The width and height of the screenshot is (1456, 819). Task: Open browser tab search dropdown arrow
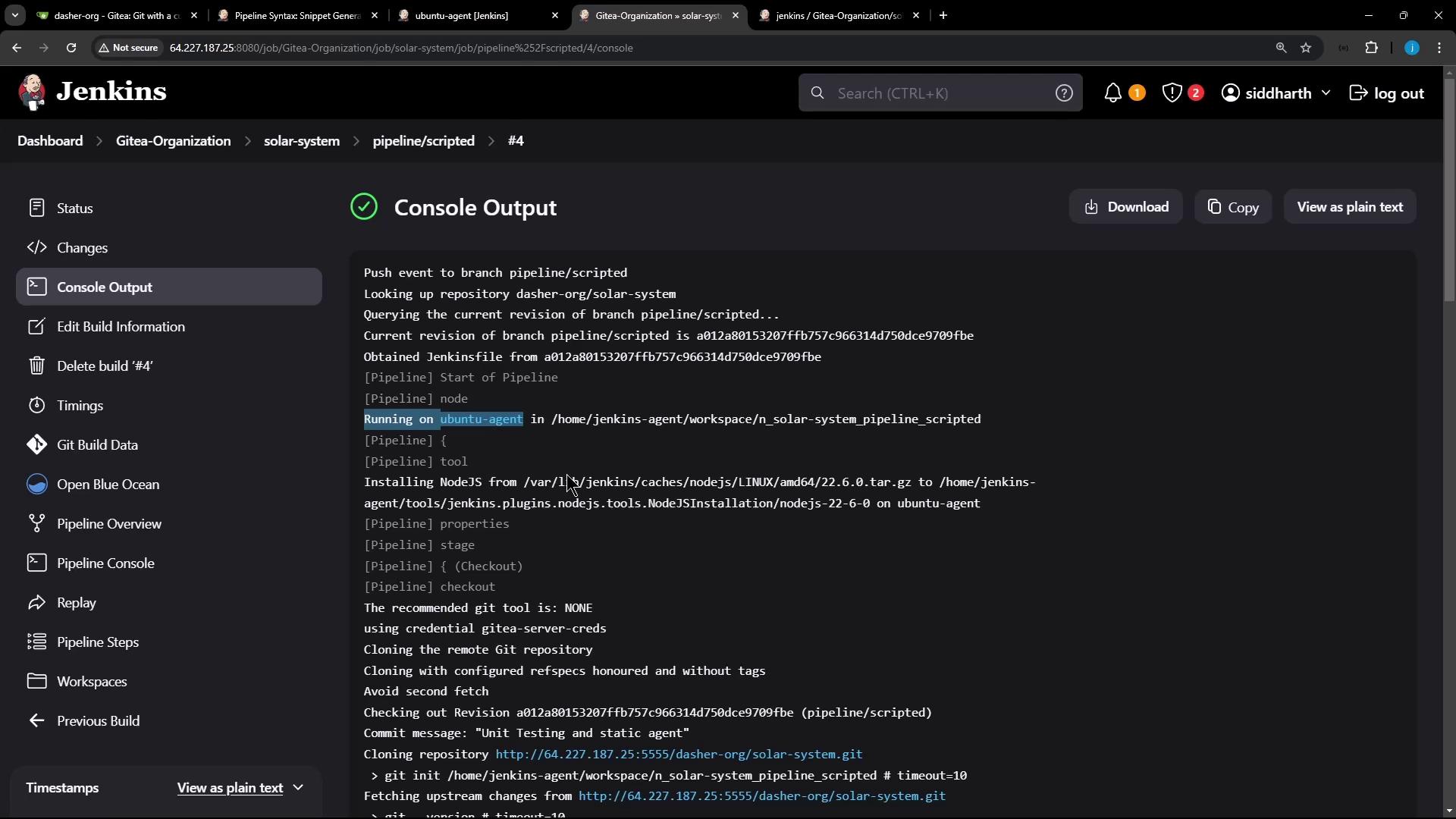(15, 15)
